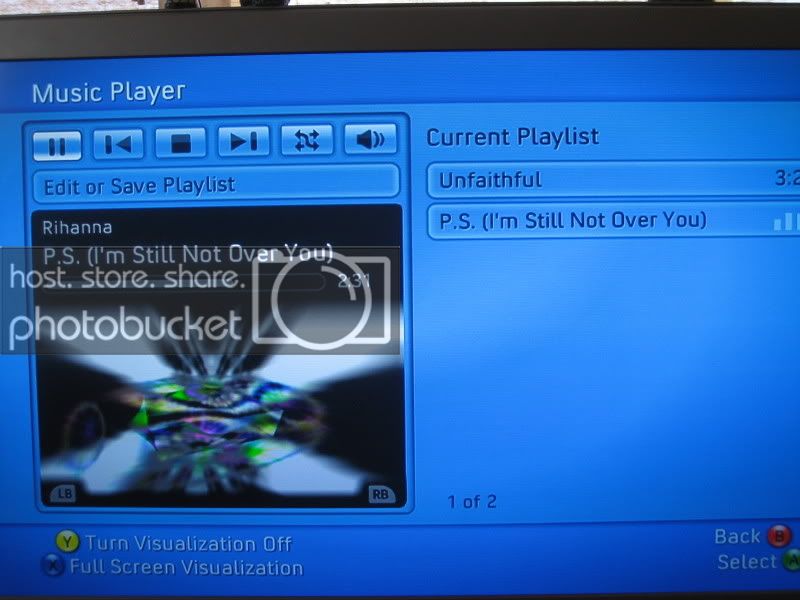
Task: Click the Current Playlist heading
Action: [513, 137]
